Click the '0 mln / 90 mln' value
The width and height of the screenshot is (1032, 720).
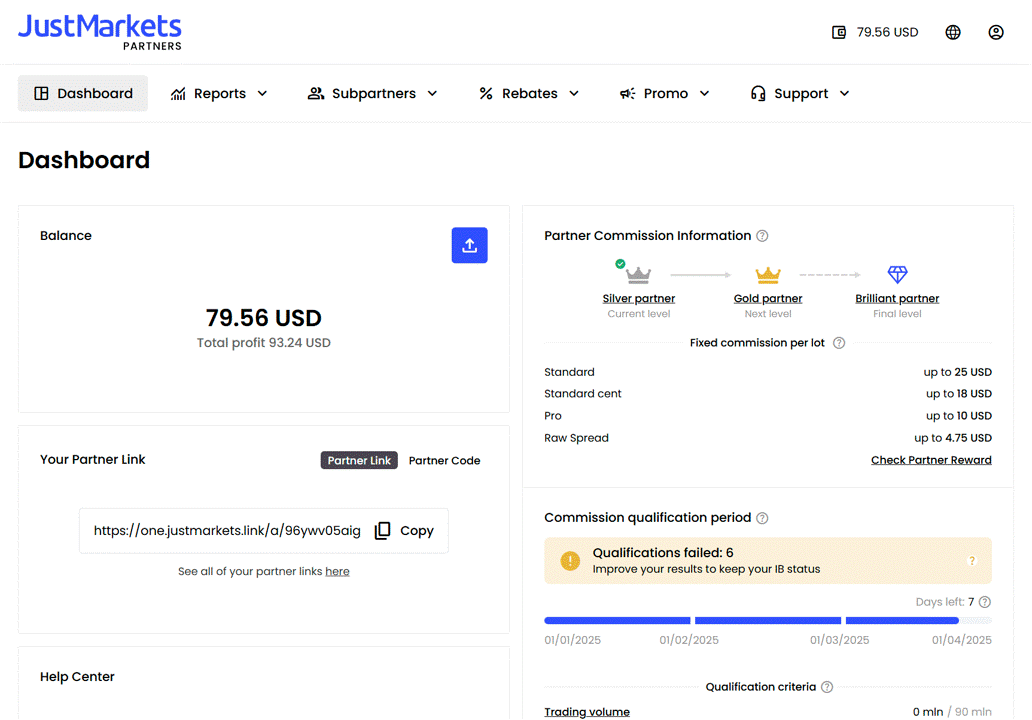(x=952, y=711)
